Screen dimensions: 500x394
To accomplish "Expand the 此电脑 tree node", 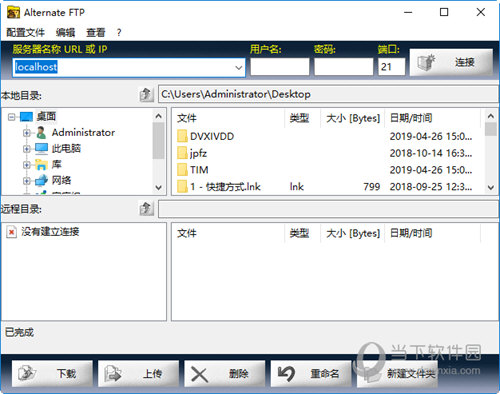I will [x=27, y=149].
